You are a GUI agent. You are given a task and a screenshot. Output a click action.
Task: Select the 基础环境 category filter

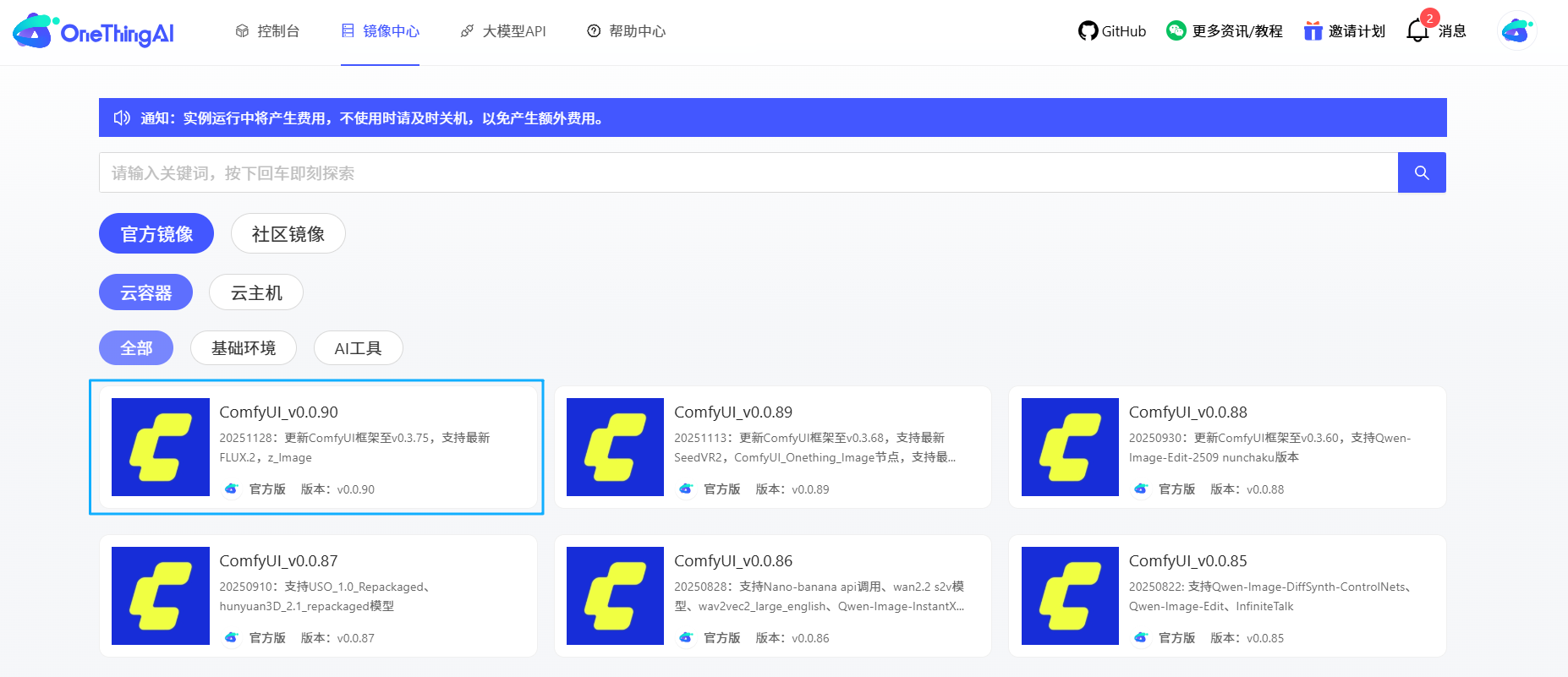coord(244,348)
